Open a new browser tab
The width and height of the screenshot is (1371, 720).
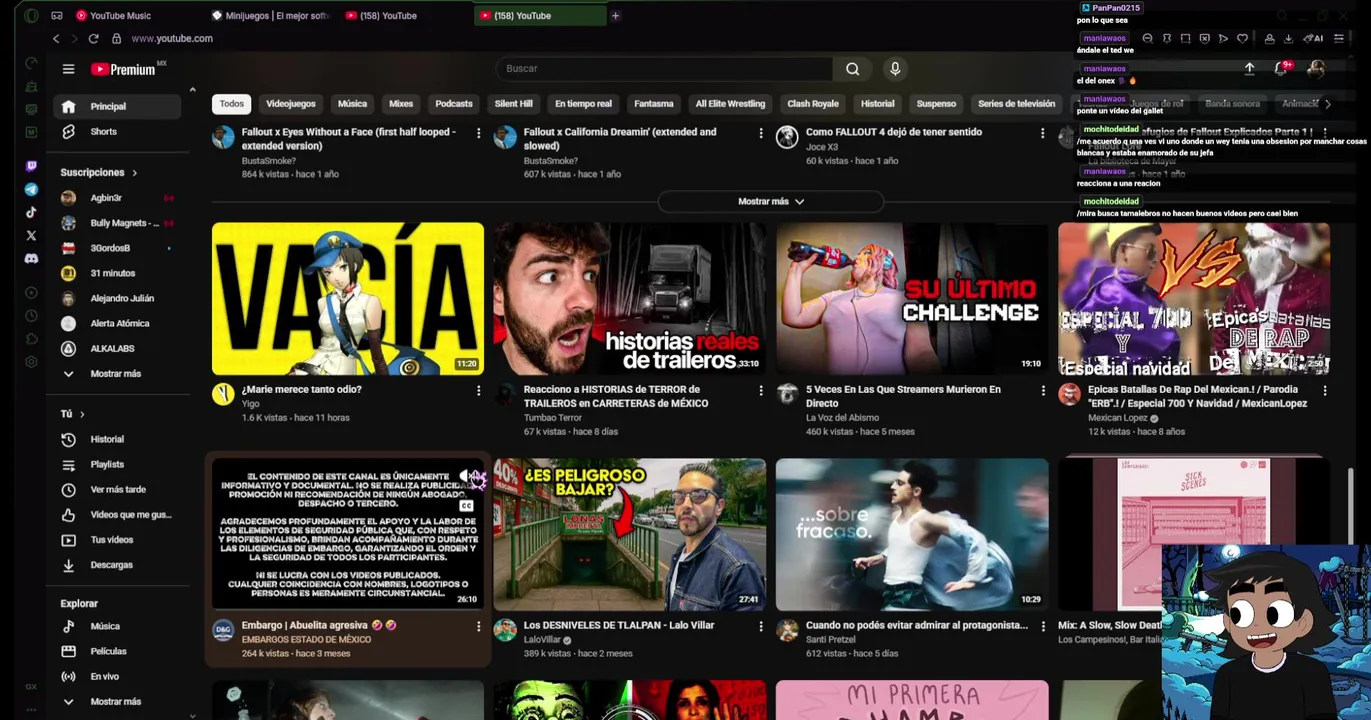point(615,16)
